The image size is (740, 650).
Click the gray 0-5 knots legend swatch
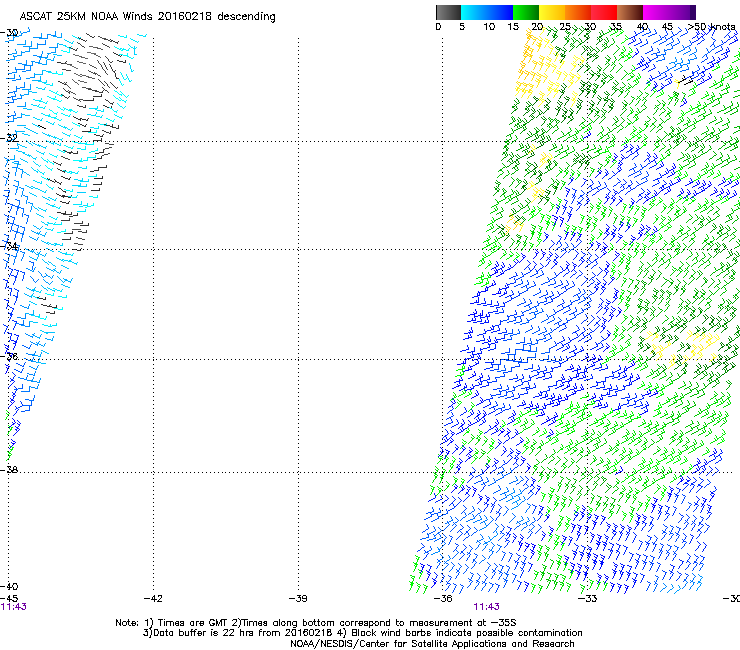[x=448, y=12]
